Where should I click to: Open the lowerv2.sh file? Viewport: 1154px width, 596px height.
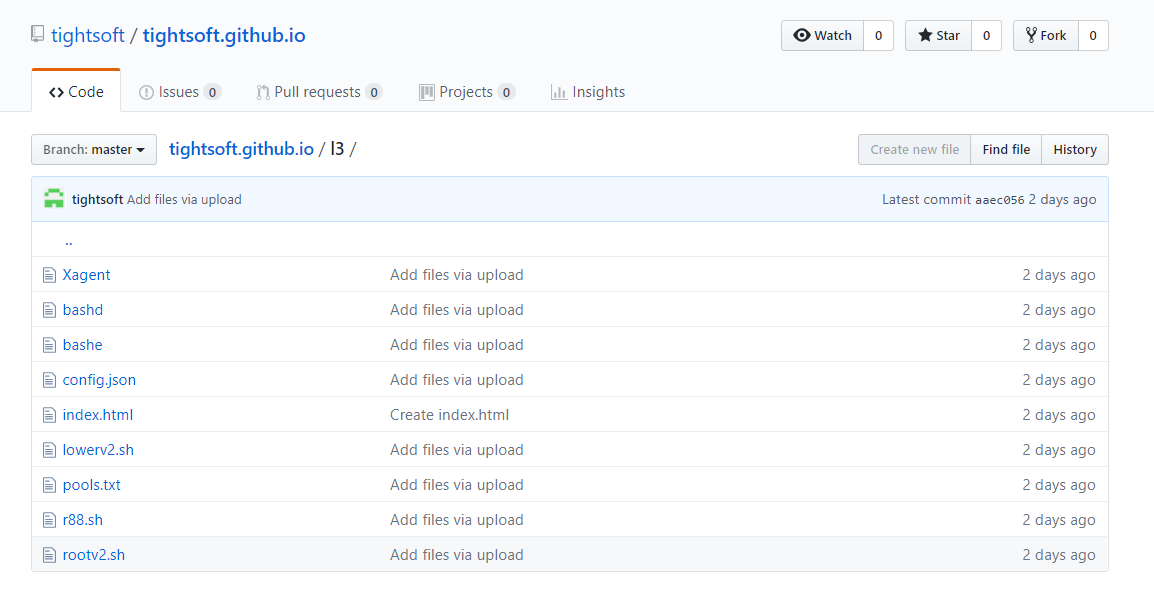coord(98,450)
